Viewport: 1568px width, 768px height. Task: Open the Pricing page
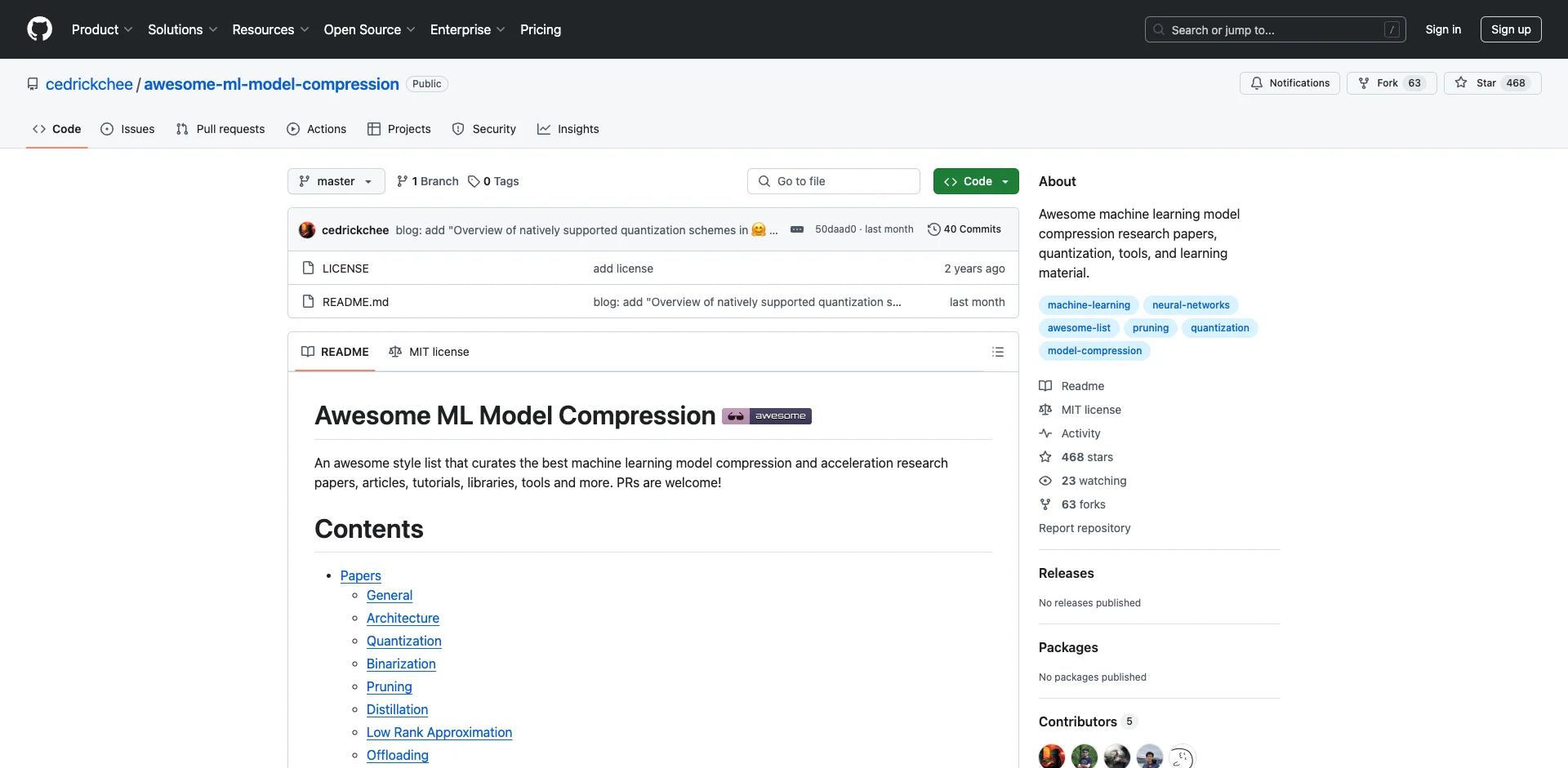541,29
